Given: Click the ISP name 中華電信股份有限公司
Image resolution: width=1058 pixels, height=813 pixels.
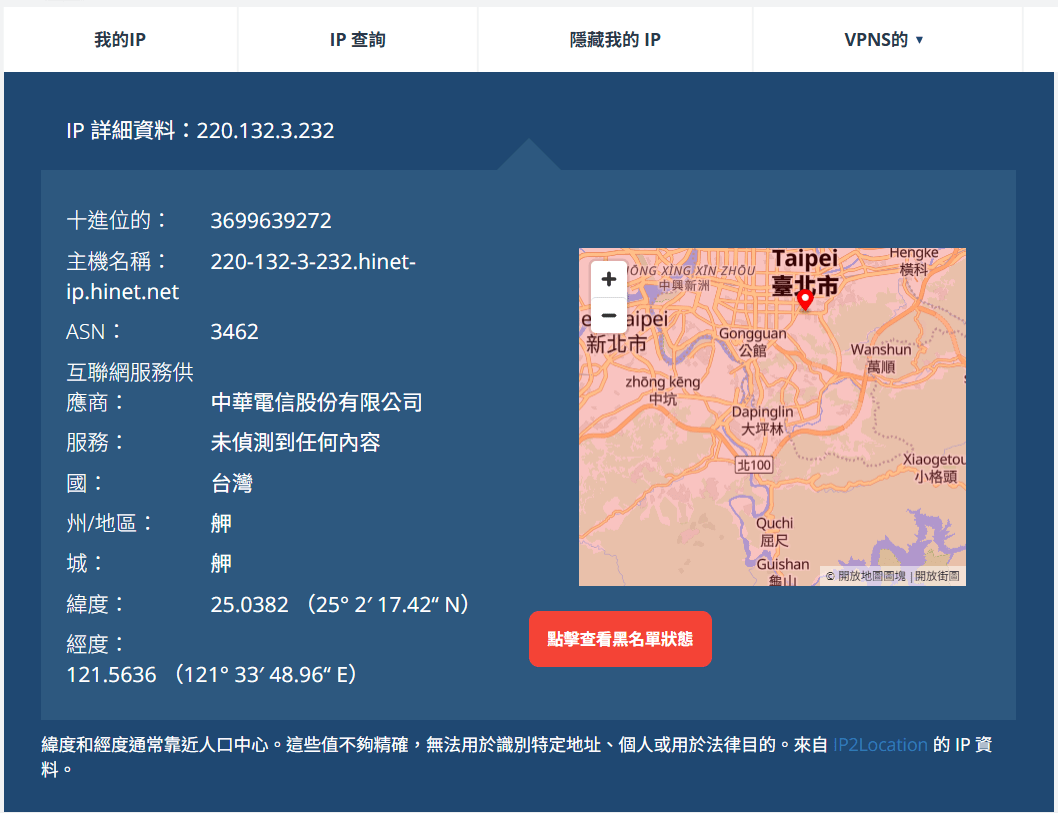Looking at the screenshot, I should pyautogui.click(x=316, y=402).
